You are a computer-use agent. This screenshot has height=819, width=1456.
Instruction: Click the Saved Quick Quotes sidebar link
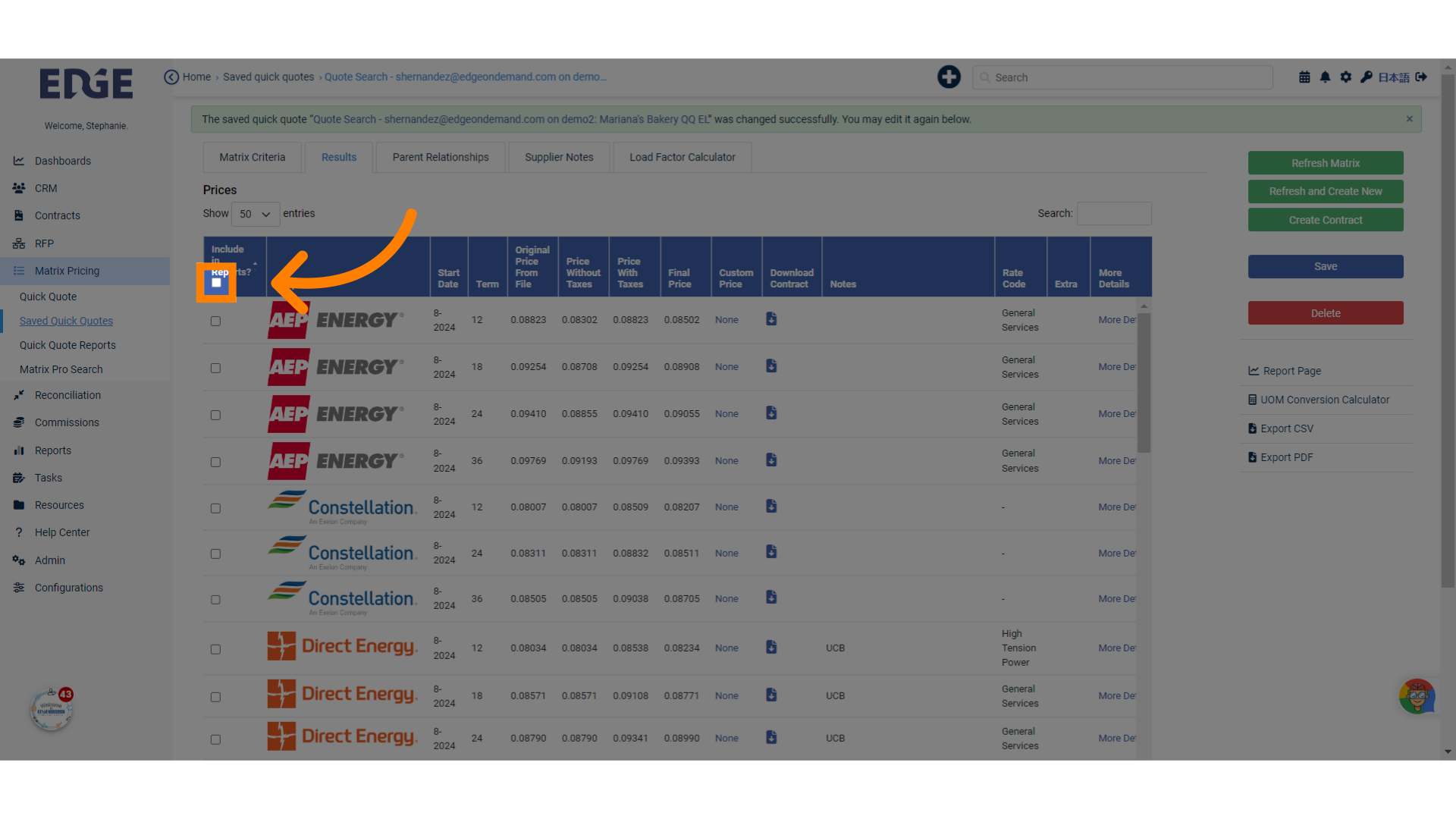click(66, 321)
